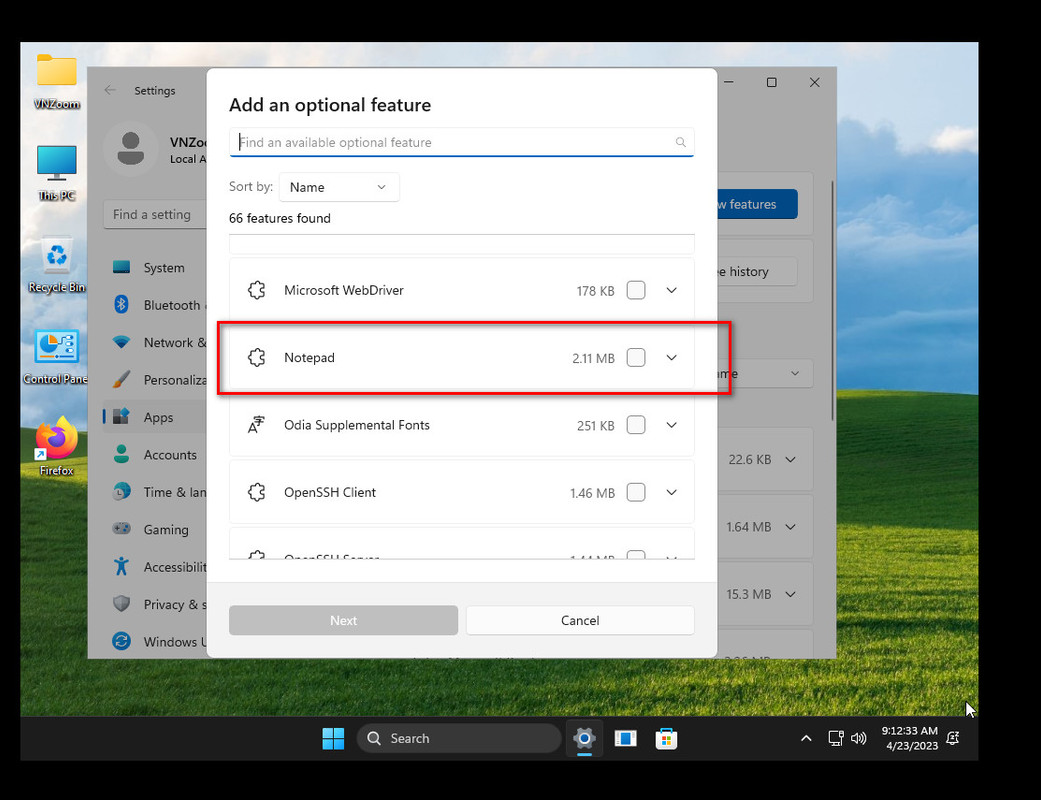The width and height of the screenshot is (1041, 800).
Task: Select Apps in Settings sidebar
Action: pos(157,417)
